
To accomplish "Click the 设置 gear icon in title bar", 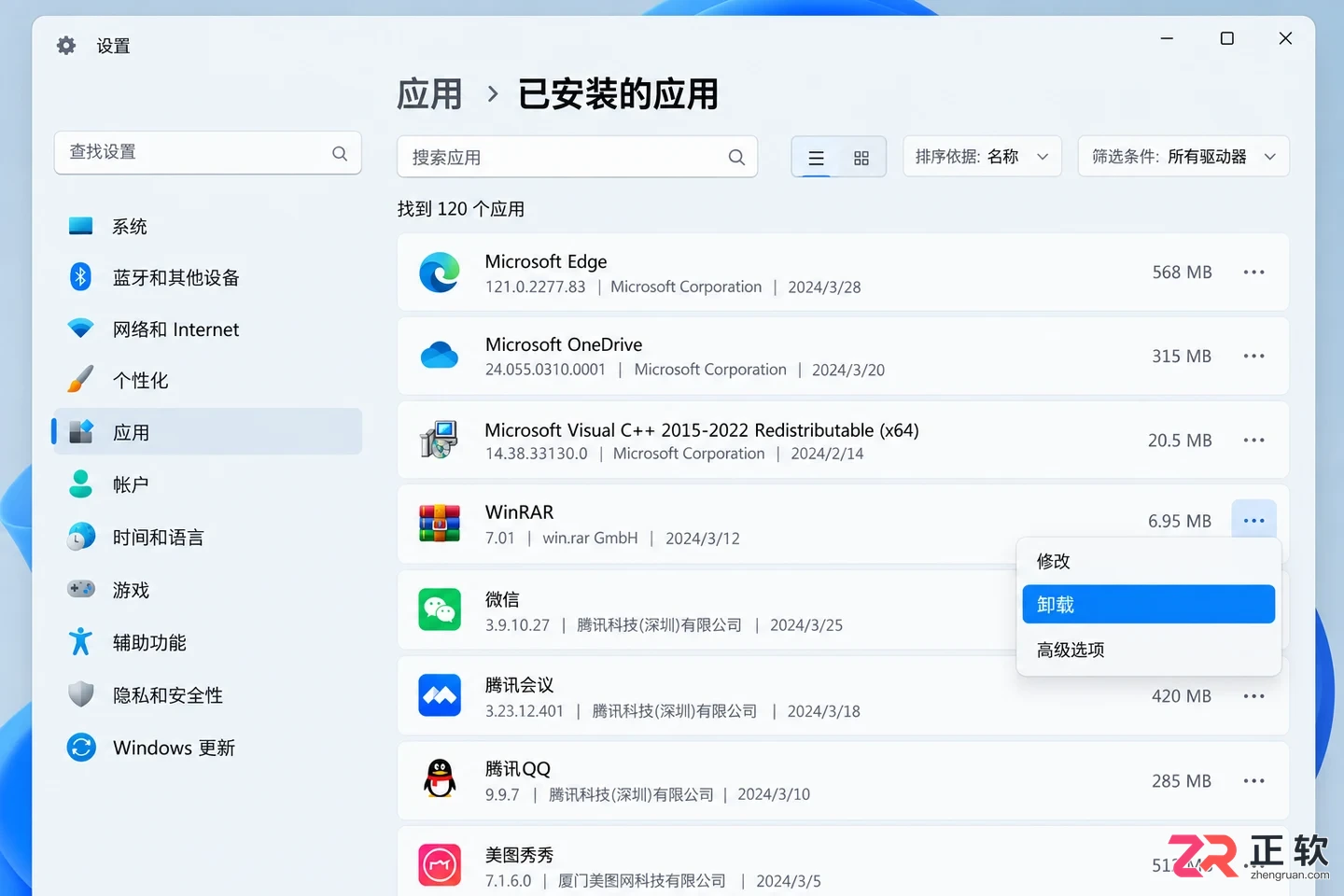I will [x=66, y=46].
